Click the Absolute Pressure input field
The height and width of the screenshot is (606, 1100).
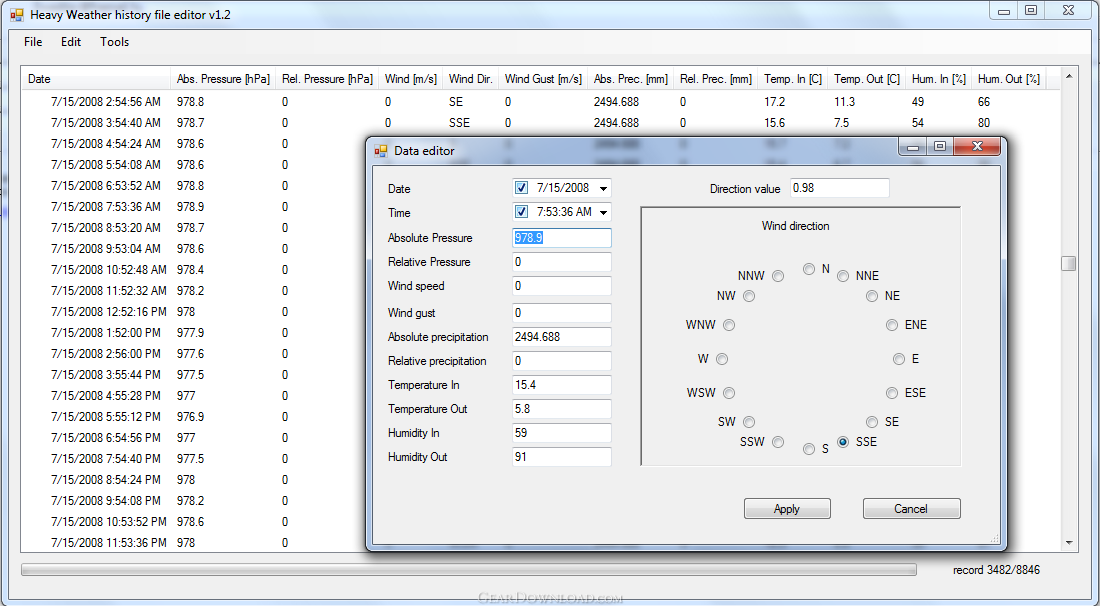coord(562,238)
